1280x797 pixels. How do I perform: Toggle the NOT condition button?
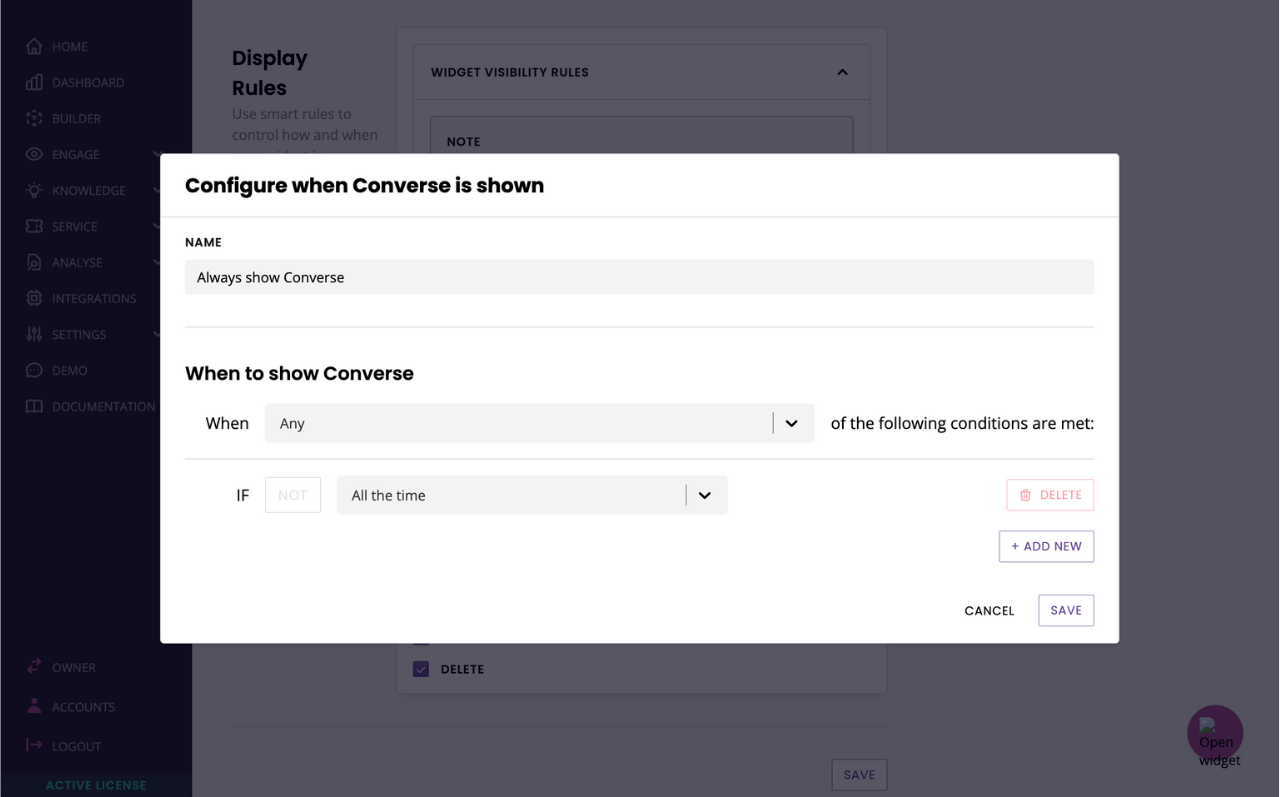pyautogui.click(x=292, y=495)
